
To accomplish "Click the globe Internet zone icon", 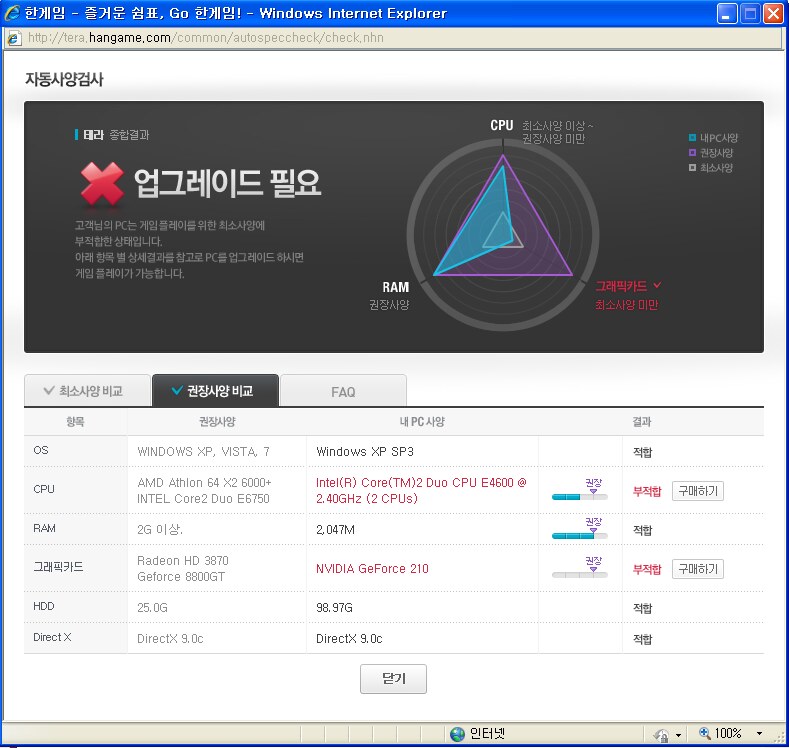I will 457,734.
